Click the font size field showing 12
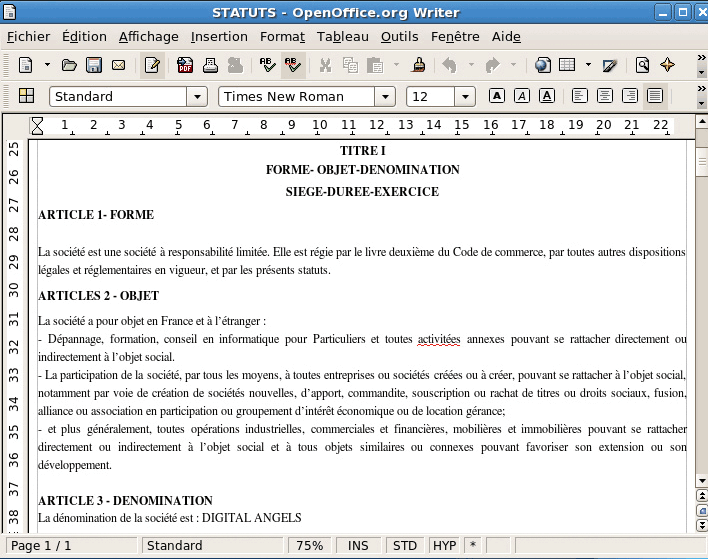This screenshot has height=559, width=708. click(430, 97)
